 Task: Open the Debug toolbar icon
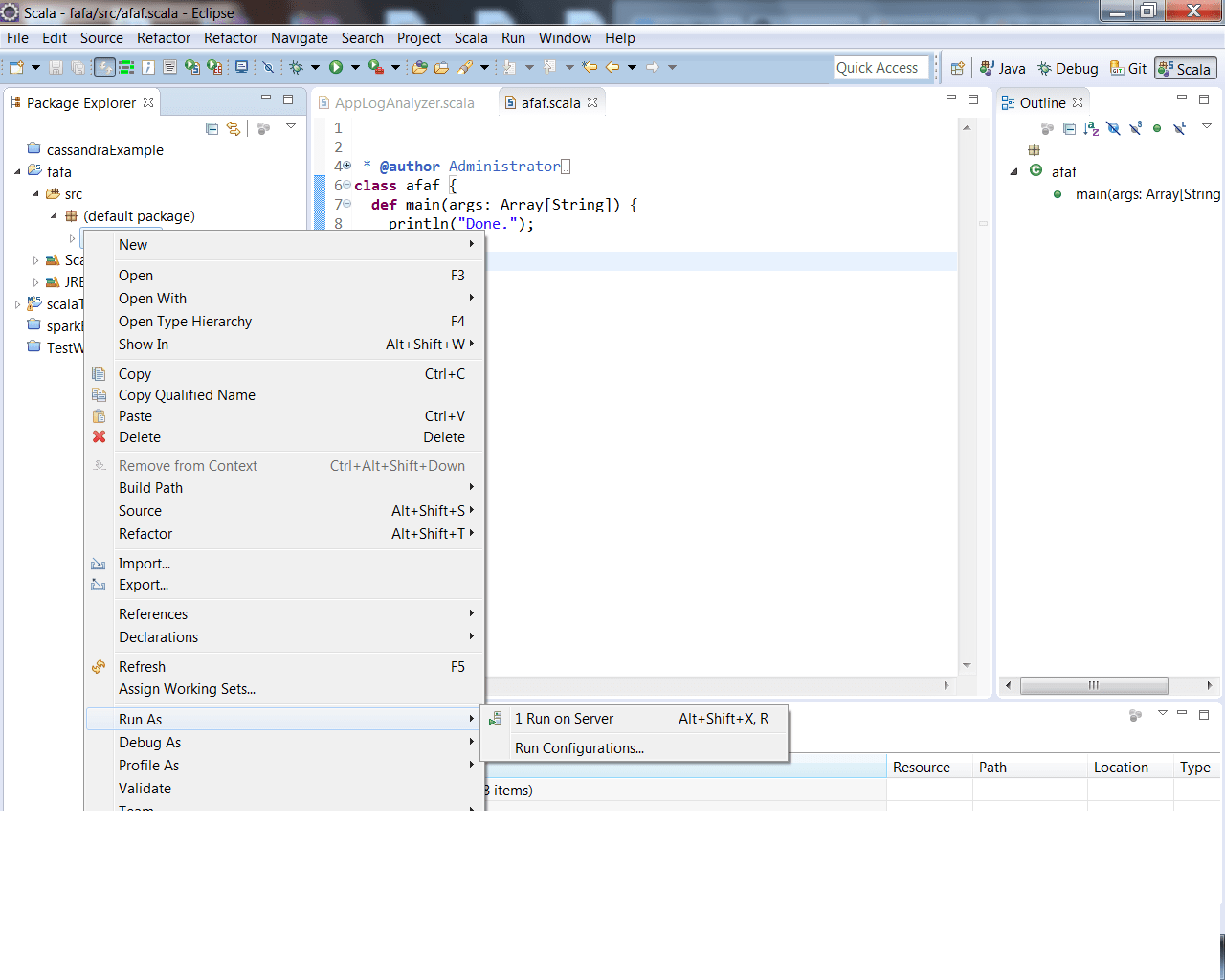296,67
